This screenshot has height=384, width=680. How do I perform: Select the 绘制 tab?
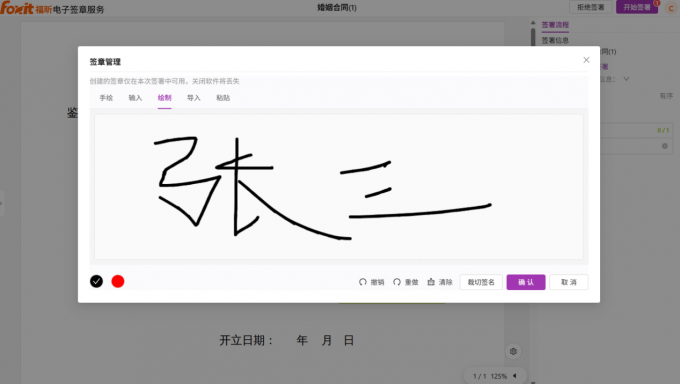click(x=164, y=98)
